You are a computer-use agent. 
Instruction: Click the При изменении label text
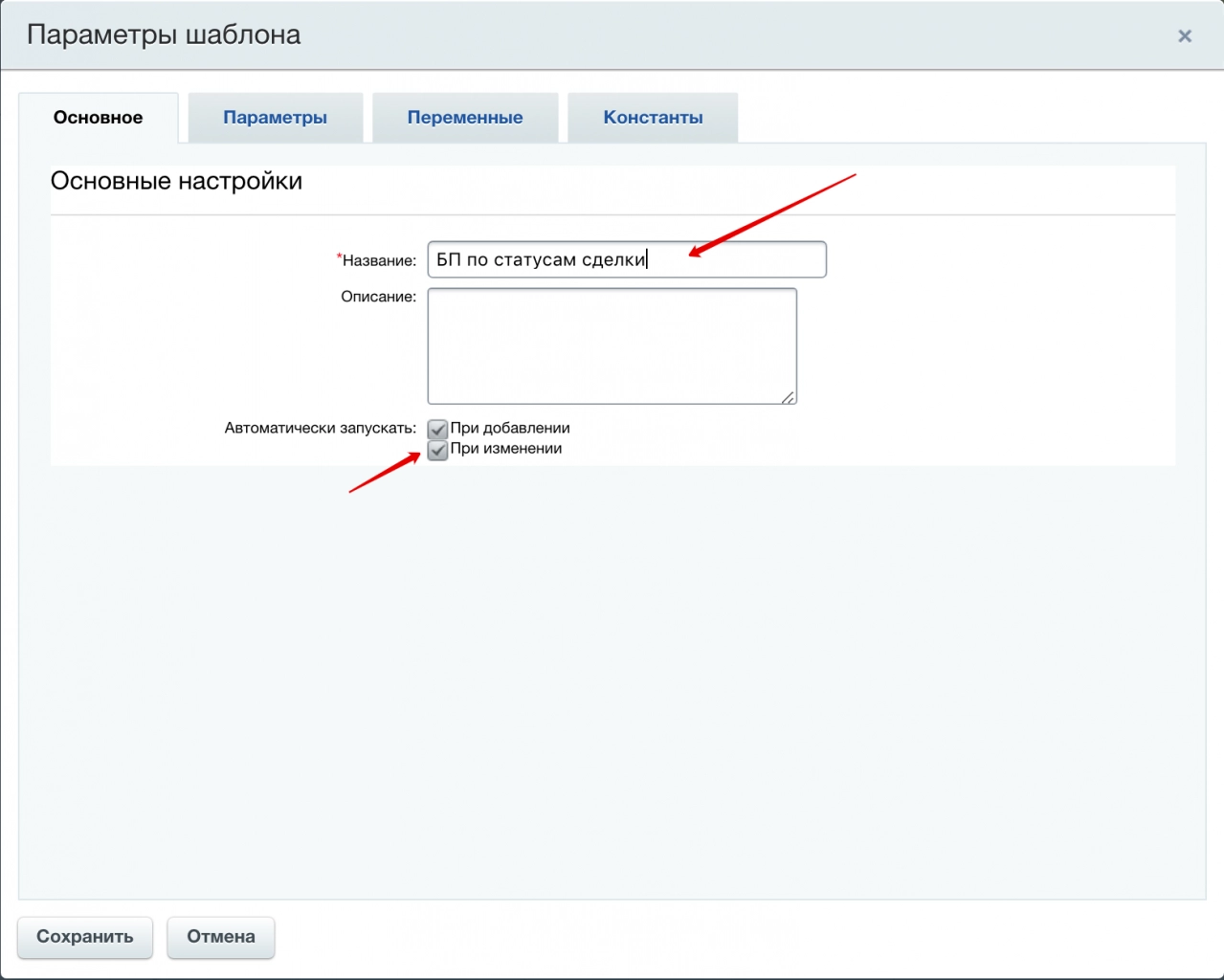coord(505,449)
